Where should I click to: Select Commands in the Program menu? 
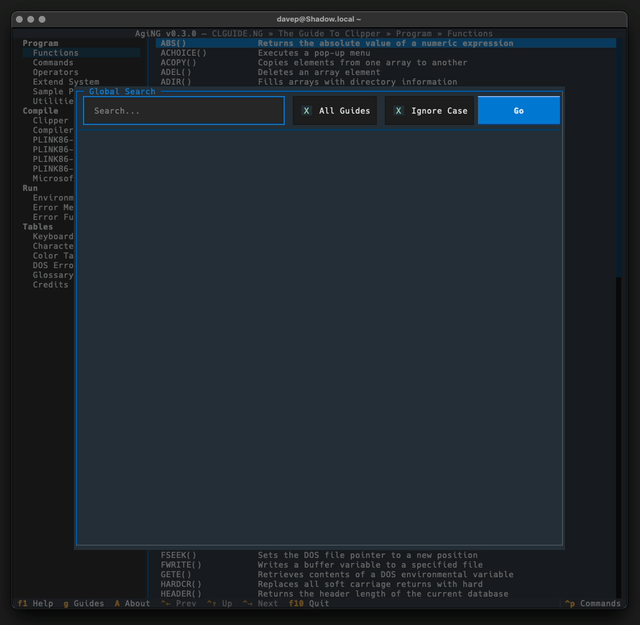(x=53, y=63)
